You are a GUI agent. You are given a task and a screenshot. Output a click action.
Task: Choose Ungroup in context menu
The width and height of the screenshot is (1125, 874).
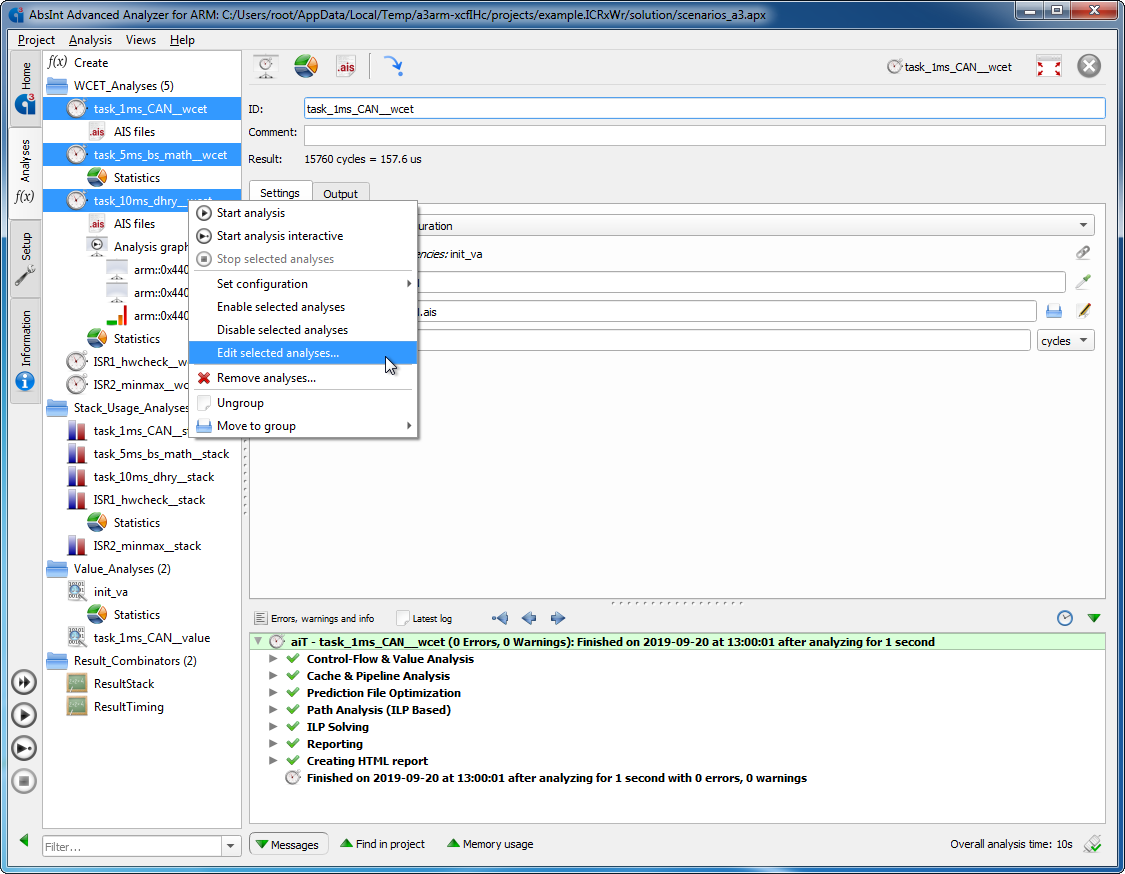(303, 403)
